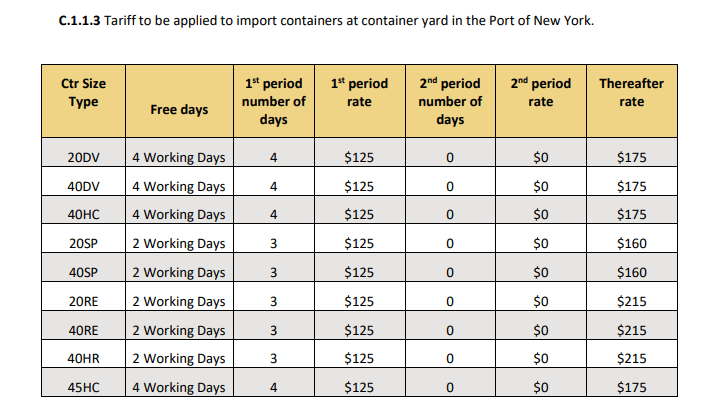Click the "1st period rate" column header

(358, 93)
